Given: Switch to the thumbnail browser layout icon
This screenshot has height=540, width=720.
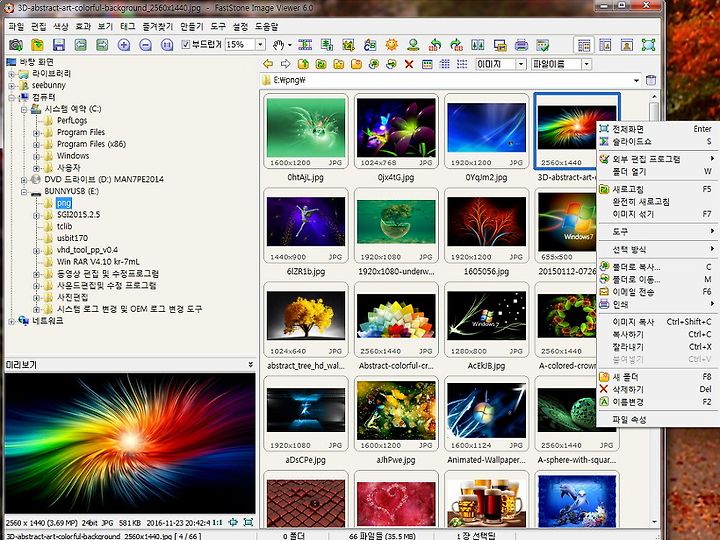Looking at the screenshot, I should click(584, 45).
